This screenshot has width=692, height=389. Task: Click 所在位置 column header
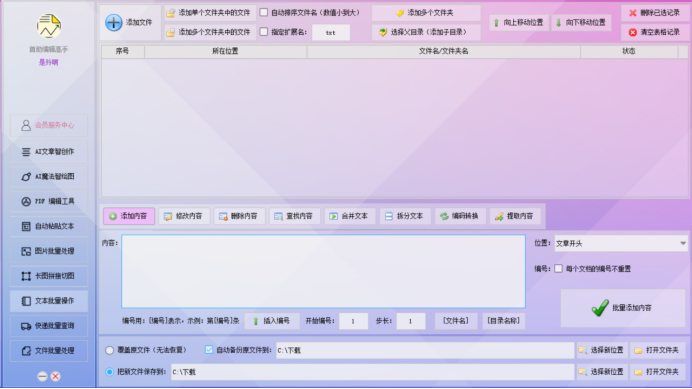[226, 51]
